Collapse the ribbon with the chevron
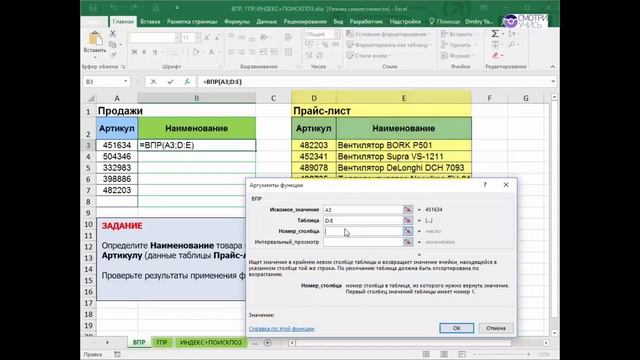 553,67
